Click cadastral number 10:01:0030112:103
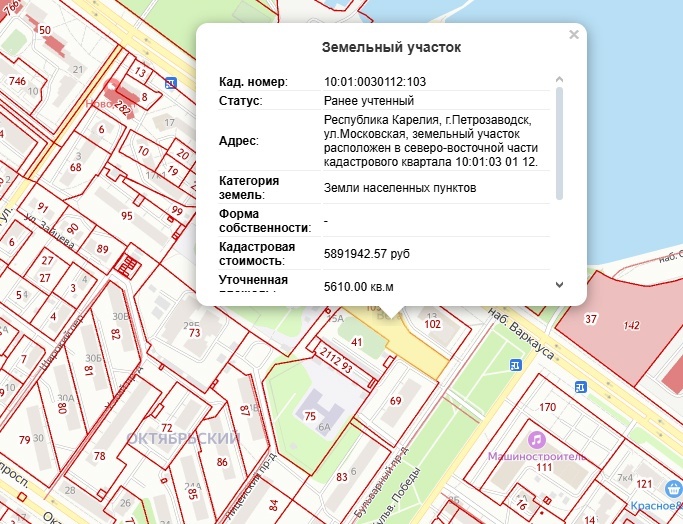Screen dimensions: 683x524 click(375, 81)
